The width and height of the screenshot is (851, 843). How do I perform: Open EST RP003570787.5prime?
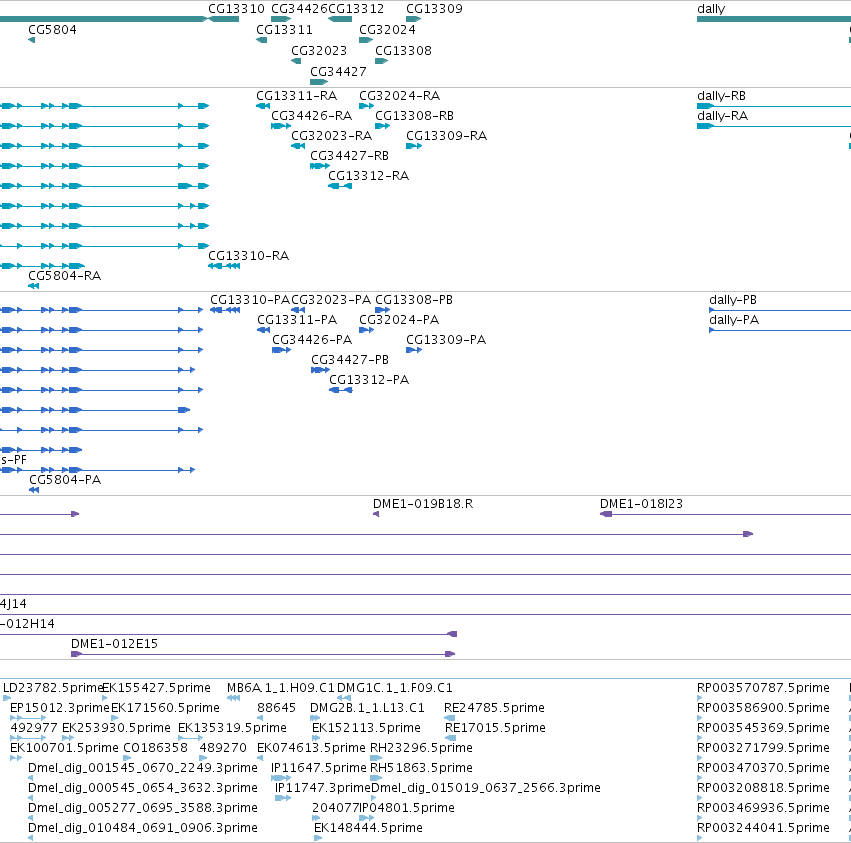tap(763, 688)
